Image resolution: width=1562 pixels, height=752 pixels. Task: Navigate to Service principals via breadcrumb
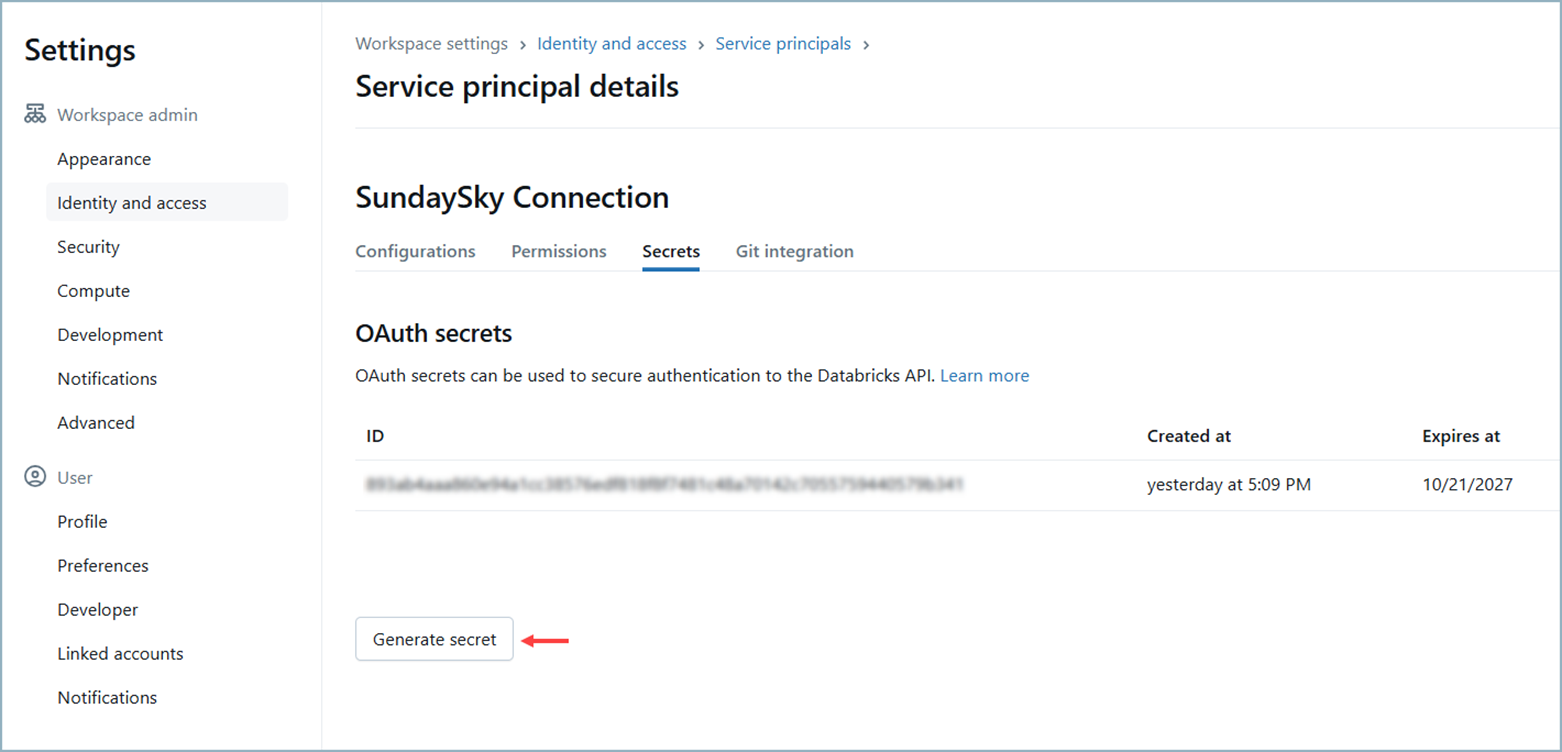[x=783, y=44]
